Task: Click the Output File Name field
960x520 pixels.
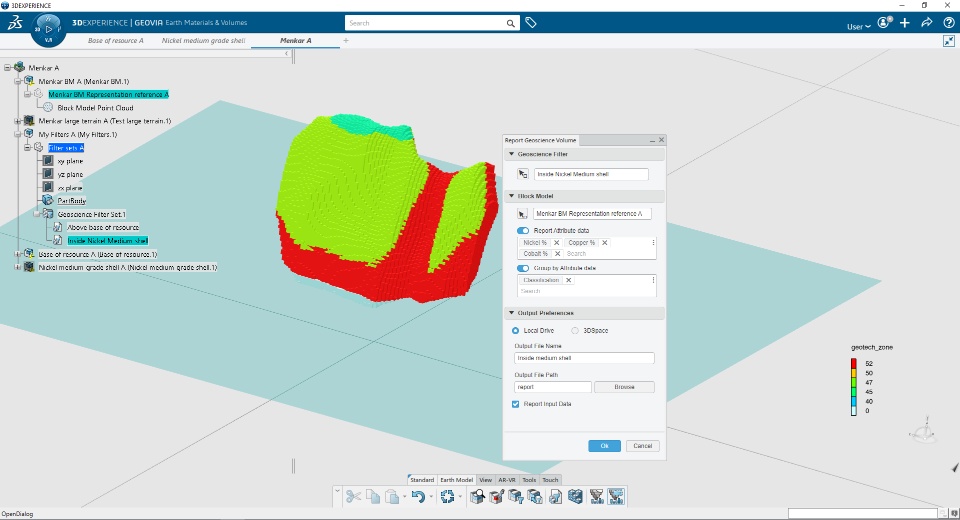Action: 584,358
